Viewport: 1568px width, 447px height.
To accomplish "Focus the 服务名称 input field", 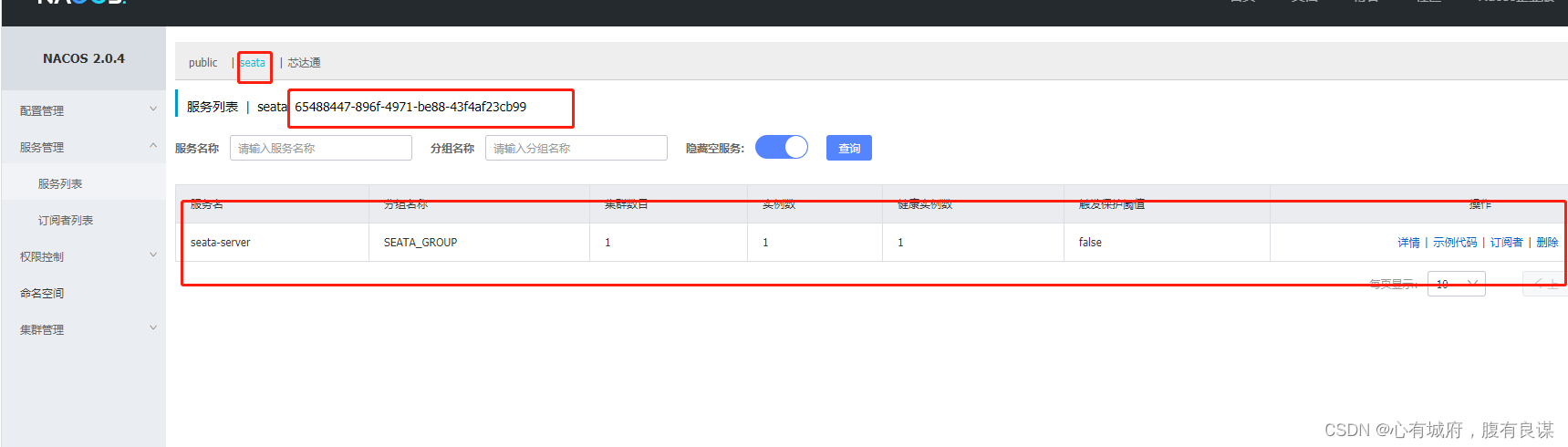I will click(321, 148).
